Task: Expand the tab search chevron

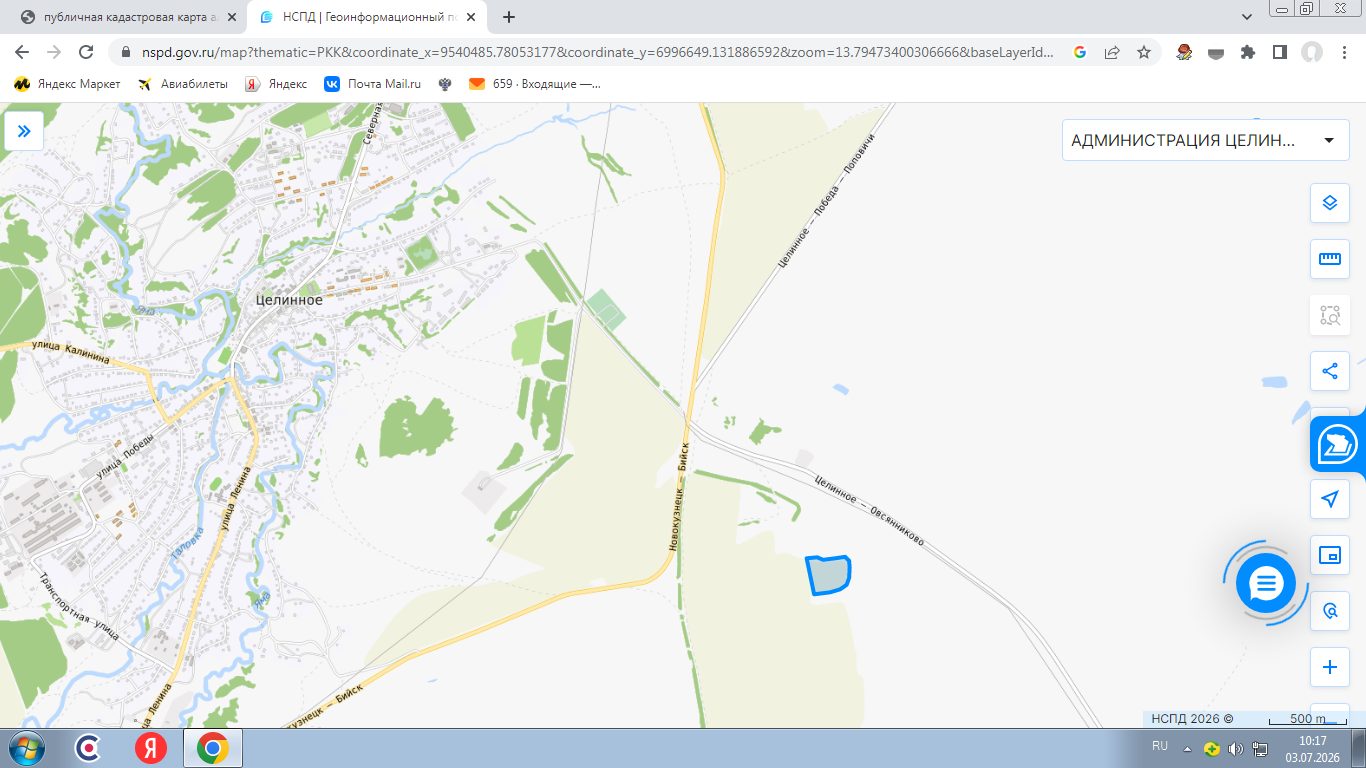Action: click(x=1247, y=17)
